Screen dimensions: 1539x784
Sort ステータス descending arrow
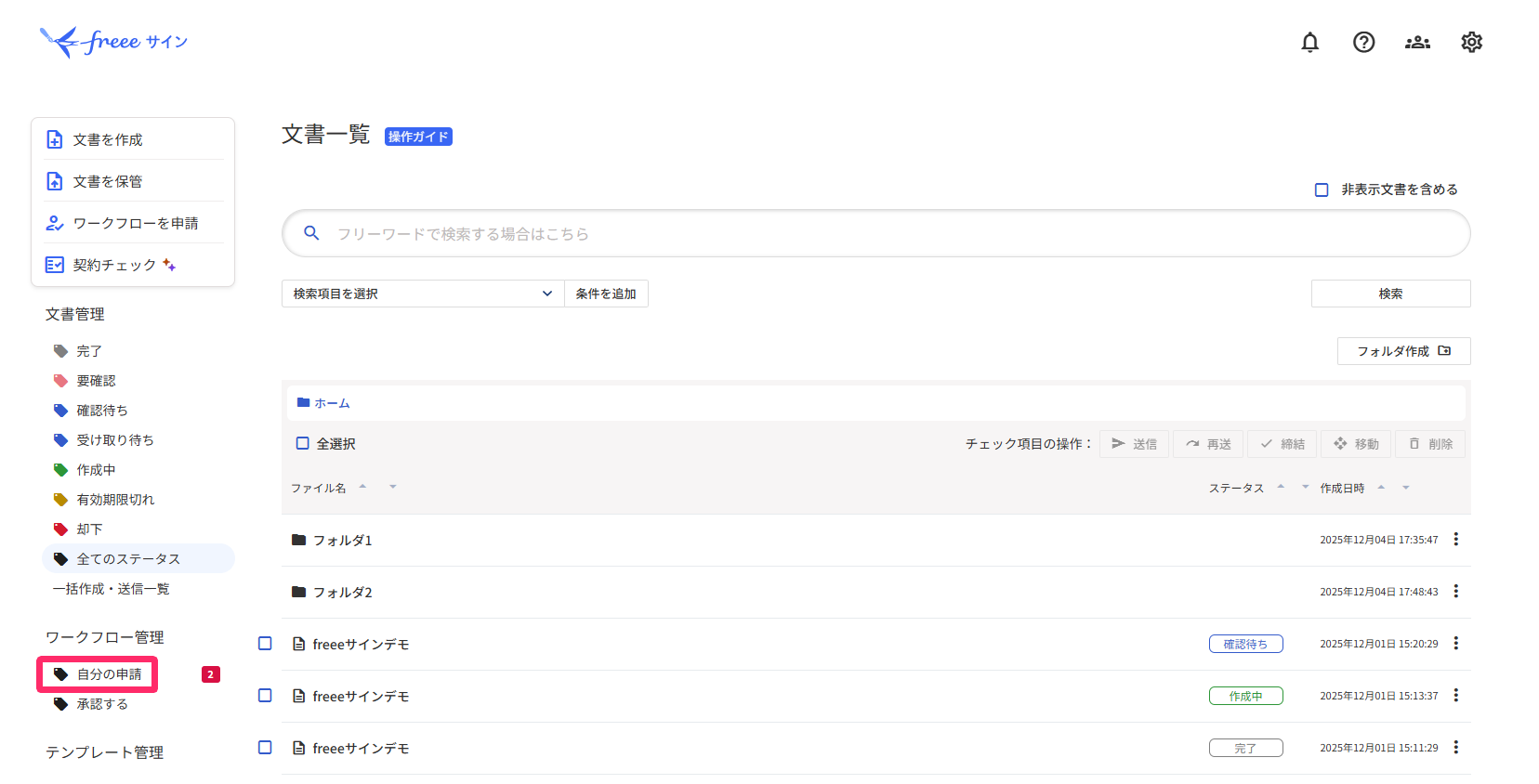(x=1306, y=486)
